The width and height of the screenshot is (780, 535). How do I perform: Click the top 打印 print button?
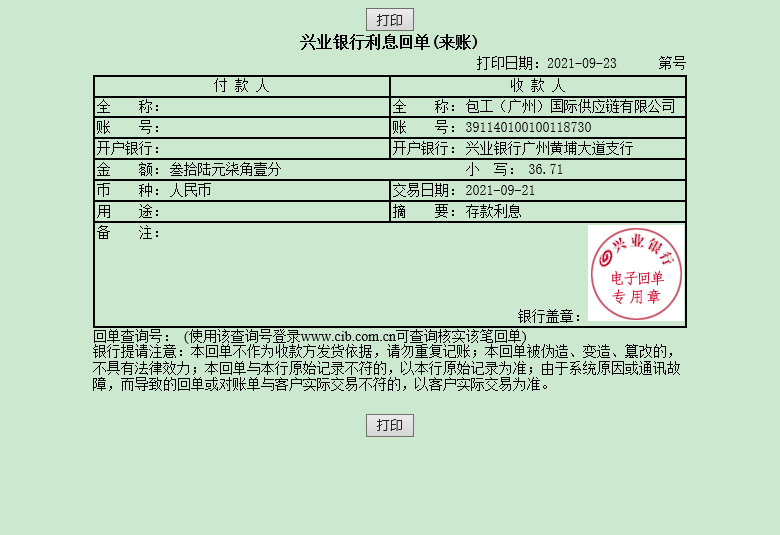(x=390, y=20)
